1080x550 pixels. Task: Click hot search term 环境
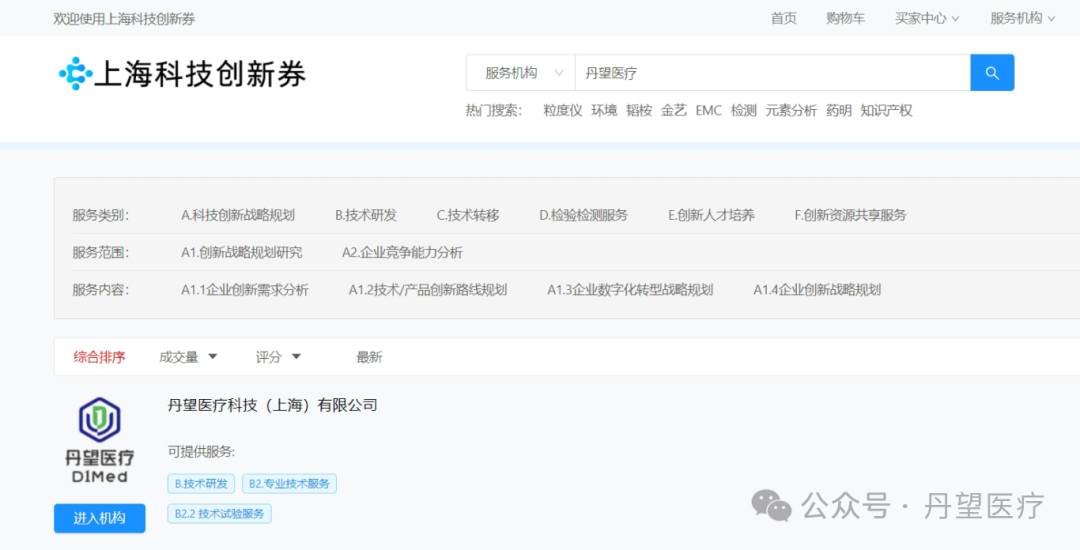pyautogui.click(x=604, y=111)
